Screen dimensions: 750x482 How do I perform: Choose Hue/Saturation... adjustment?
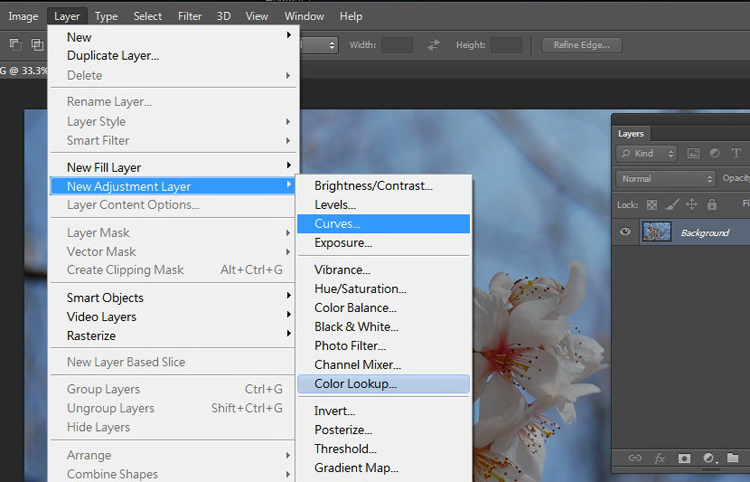tap(384, 289)
